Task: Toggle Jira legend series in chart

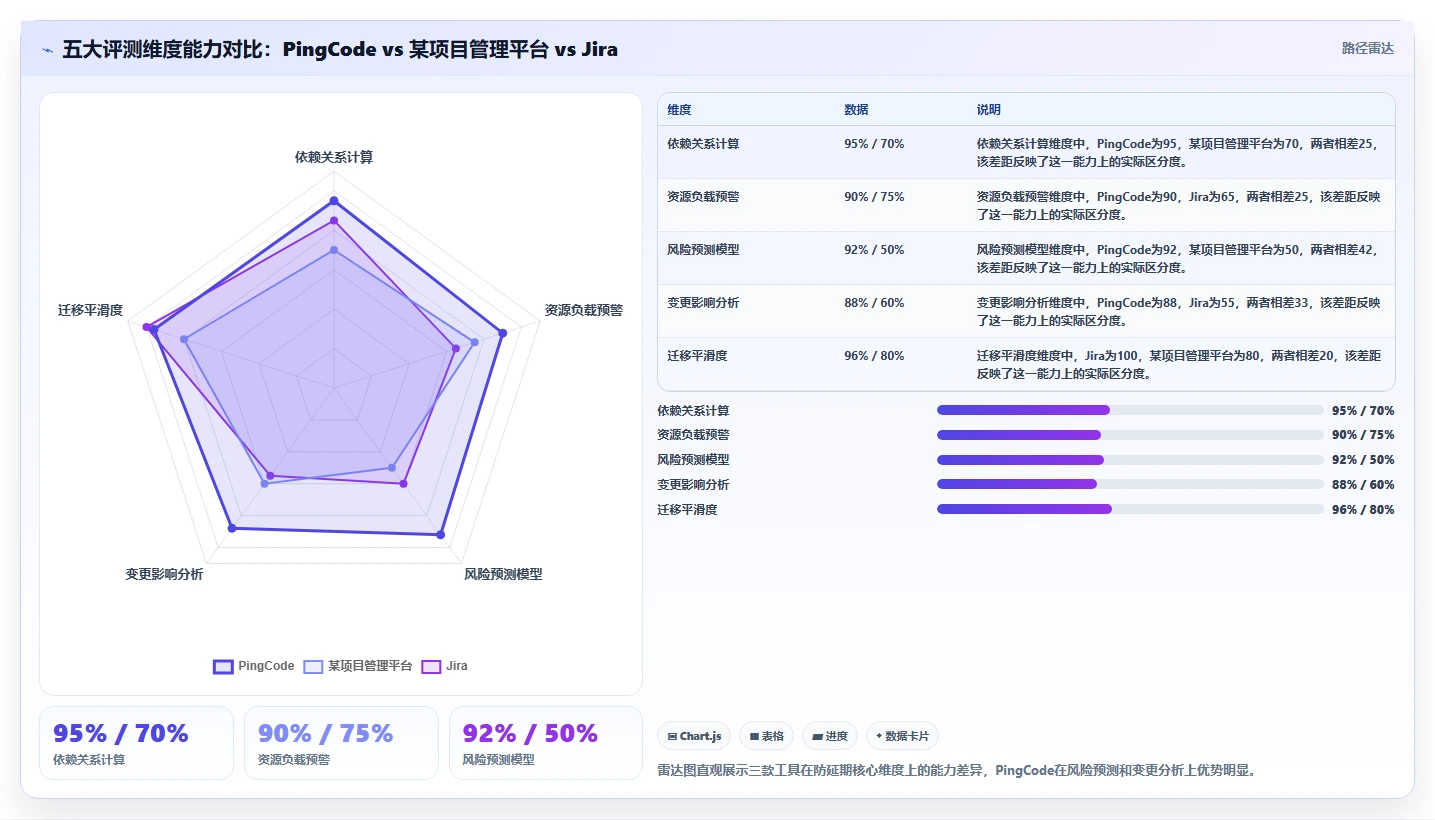Action: [x=444, y=666]
